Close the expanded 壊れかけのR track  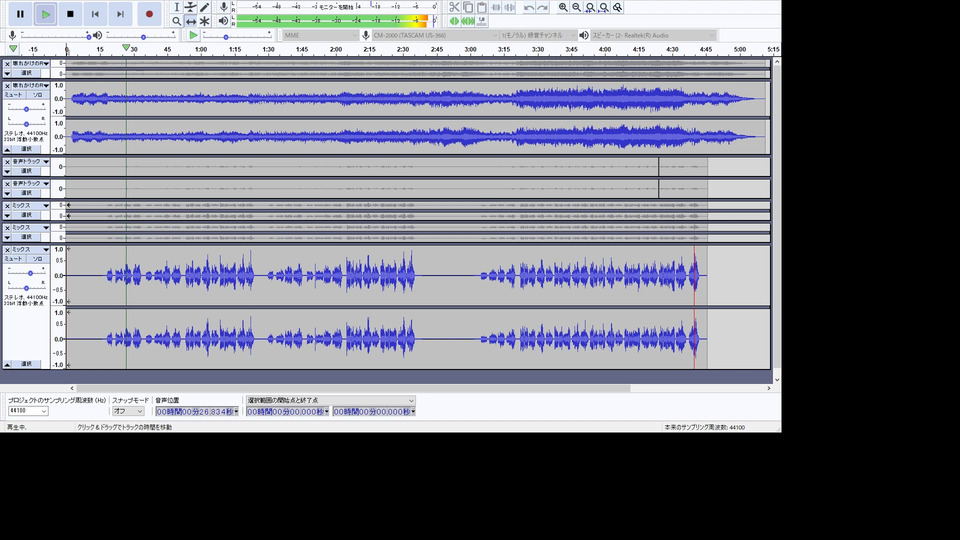tap(7, 86)
